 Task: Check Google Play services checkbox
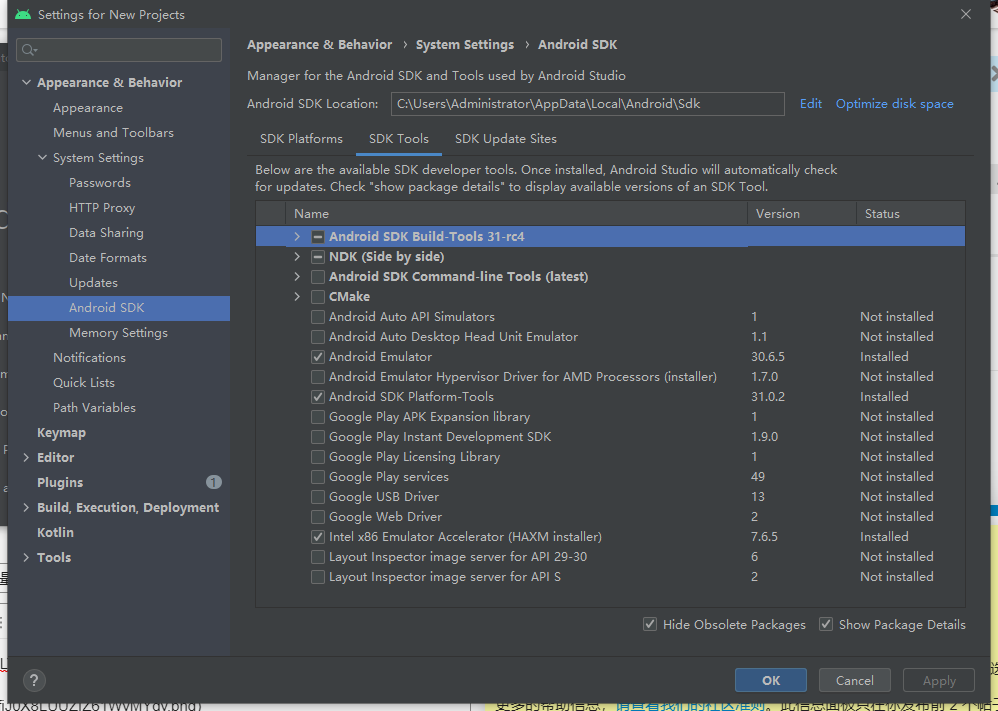pos(318,477)
